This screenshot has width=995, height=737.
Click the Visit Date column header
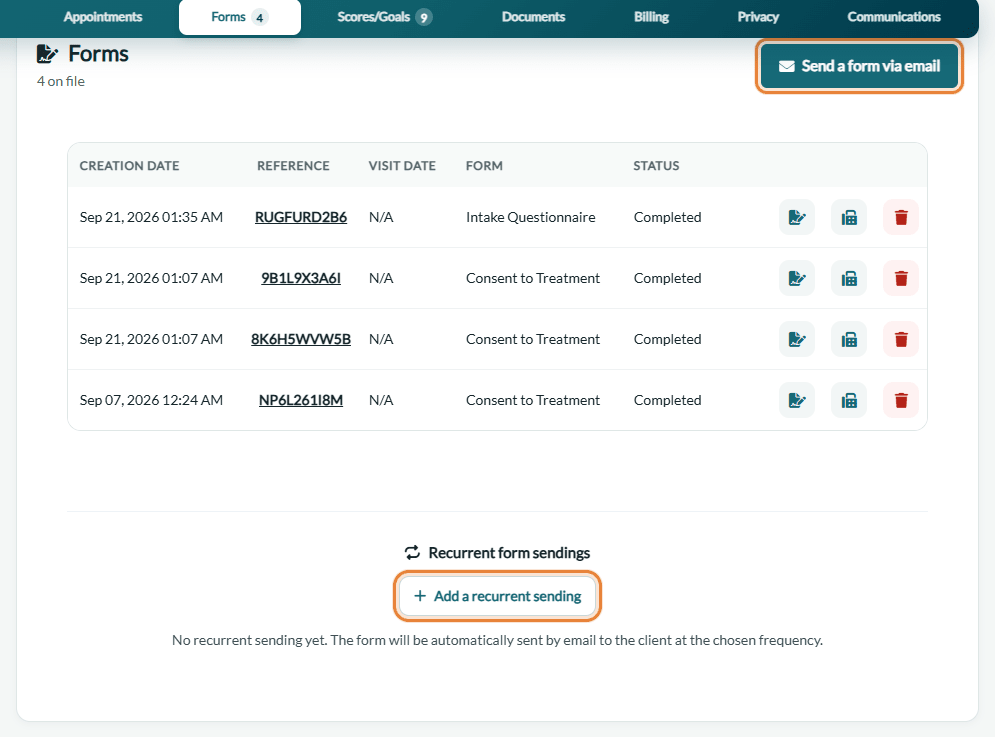coord(402,166)
